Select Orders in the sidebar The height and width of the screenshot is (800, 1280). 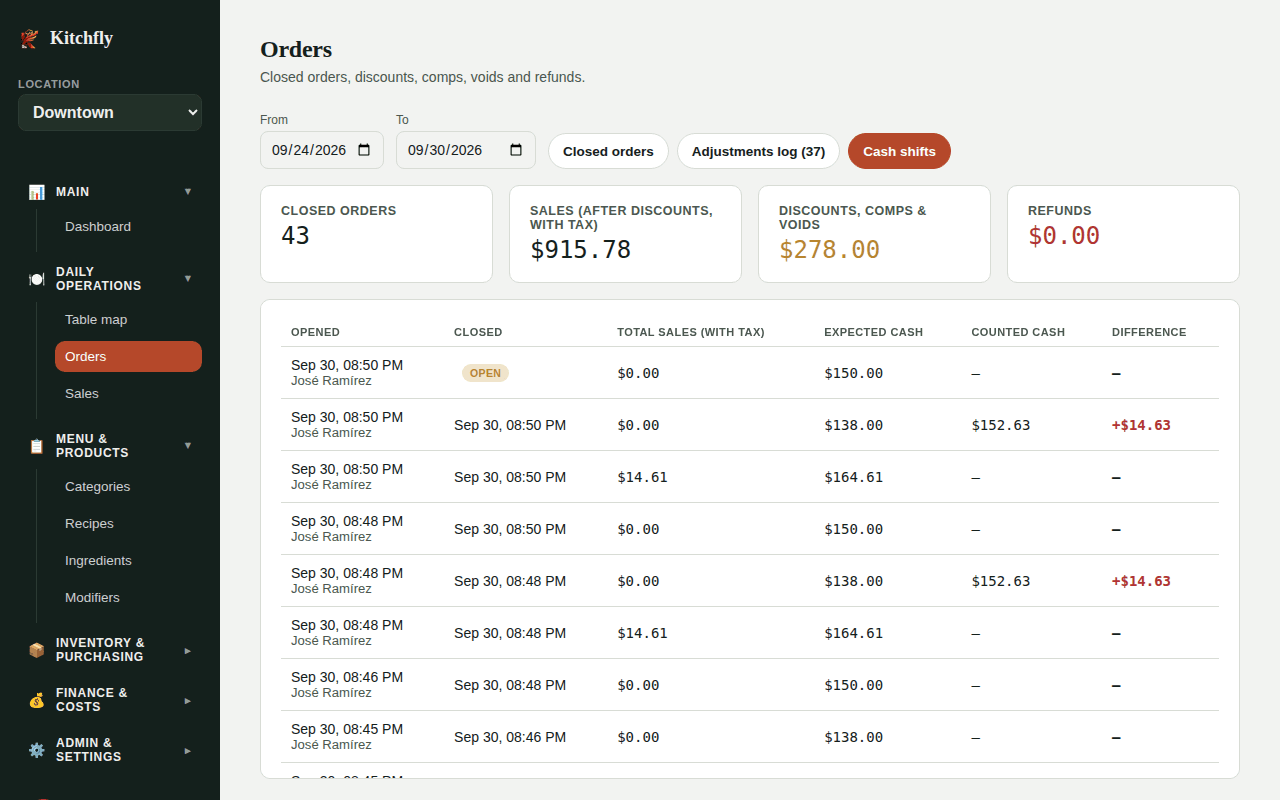[128, 357]
